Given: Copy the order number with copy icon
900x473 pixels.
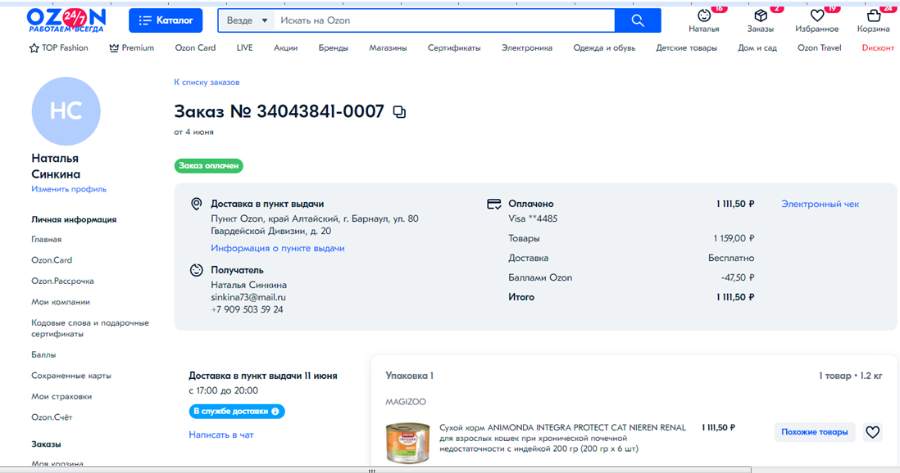Looking at the screenshot, I should tap(400, 112).
